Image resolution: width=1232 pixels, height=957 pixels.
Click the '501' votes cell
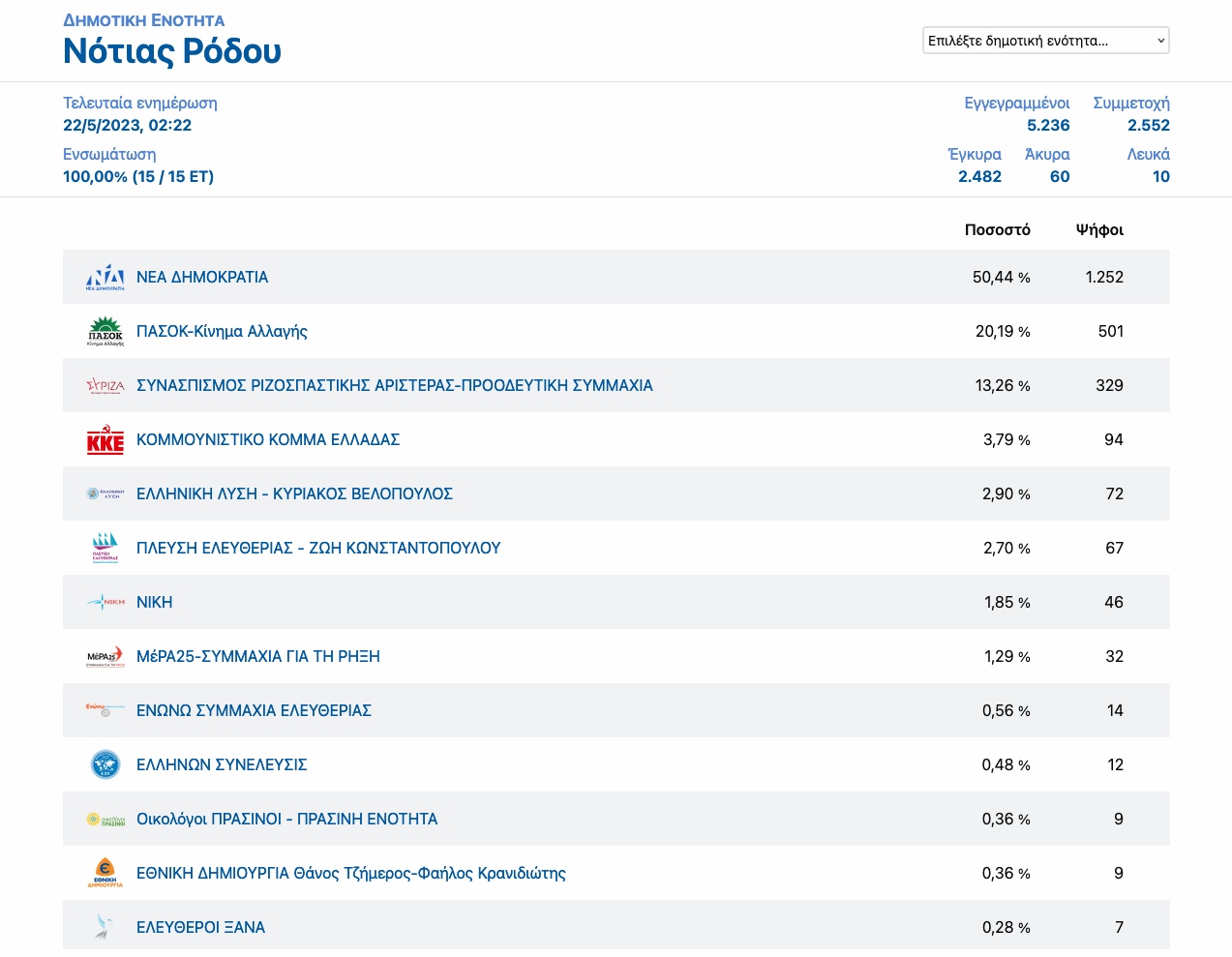pos(1111,331)
